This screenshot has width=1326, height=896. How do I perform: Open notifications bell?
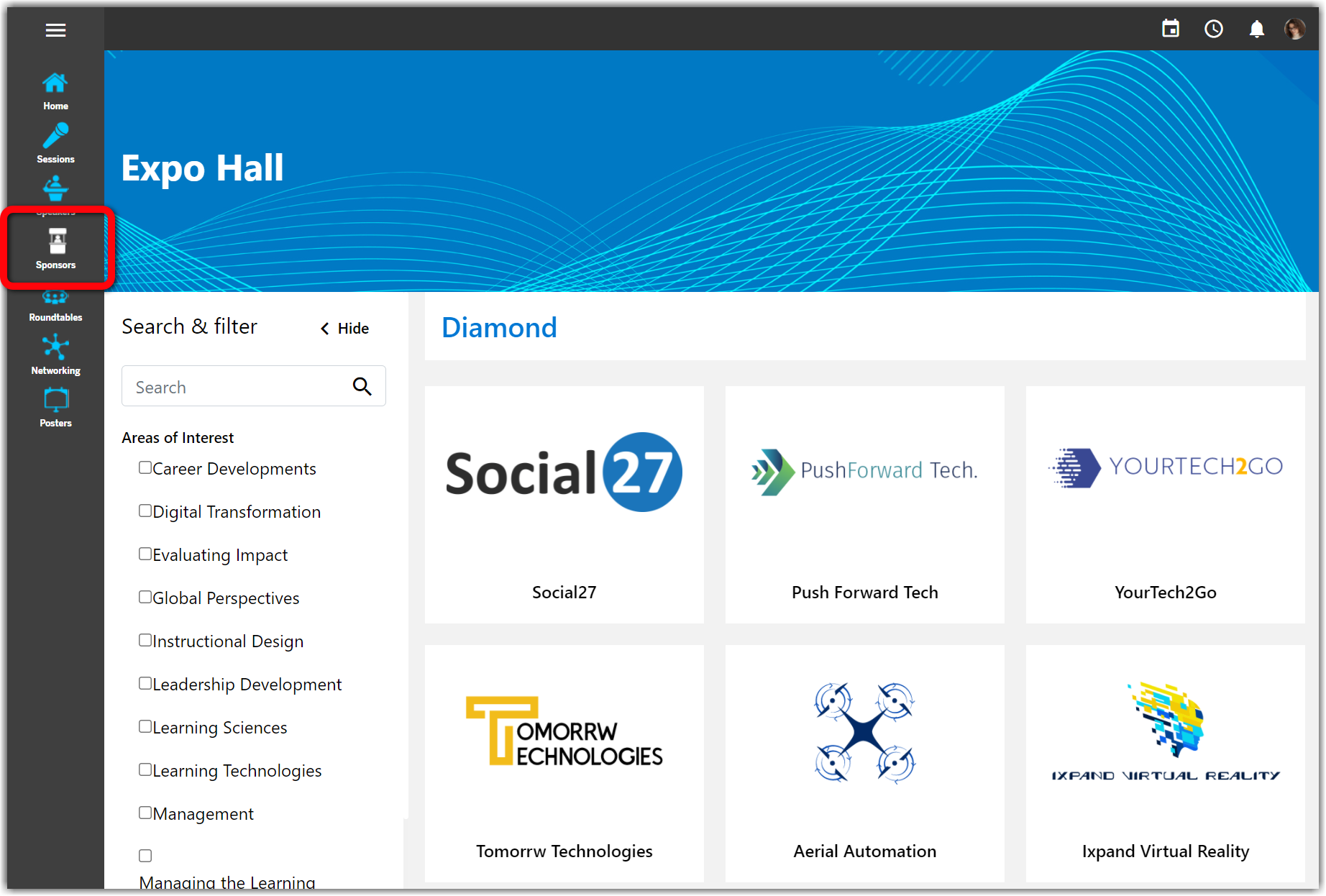(x=1256, y=29)
